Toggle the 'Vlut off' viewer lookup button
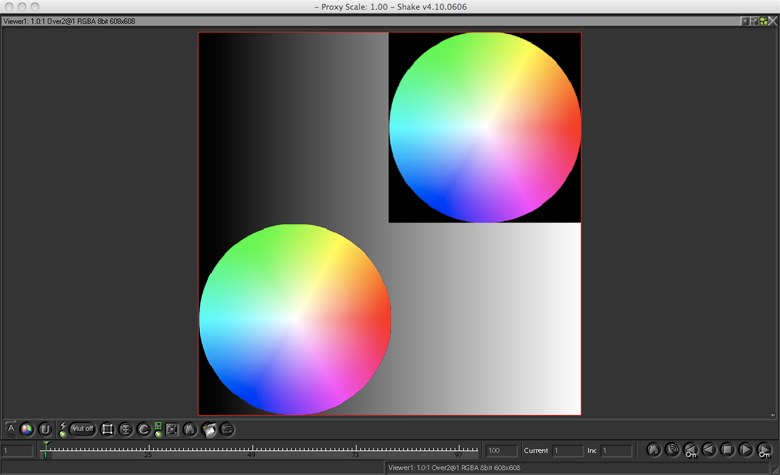 click(83, 429)
